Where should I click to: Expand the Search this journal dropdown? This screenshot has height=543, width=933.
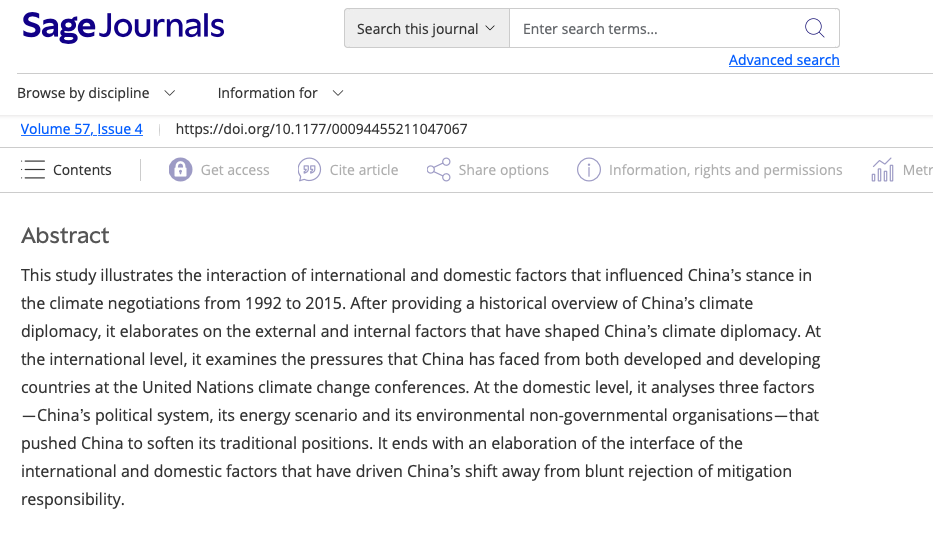(x=427, y=28)
